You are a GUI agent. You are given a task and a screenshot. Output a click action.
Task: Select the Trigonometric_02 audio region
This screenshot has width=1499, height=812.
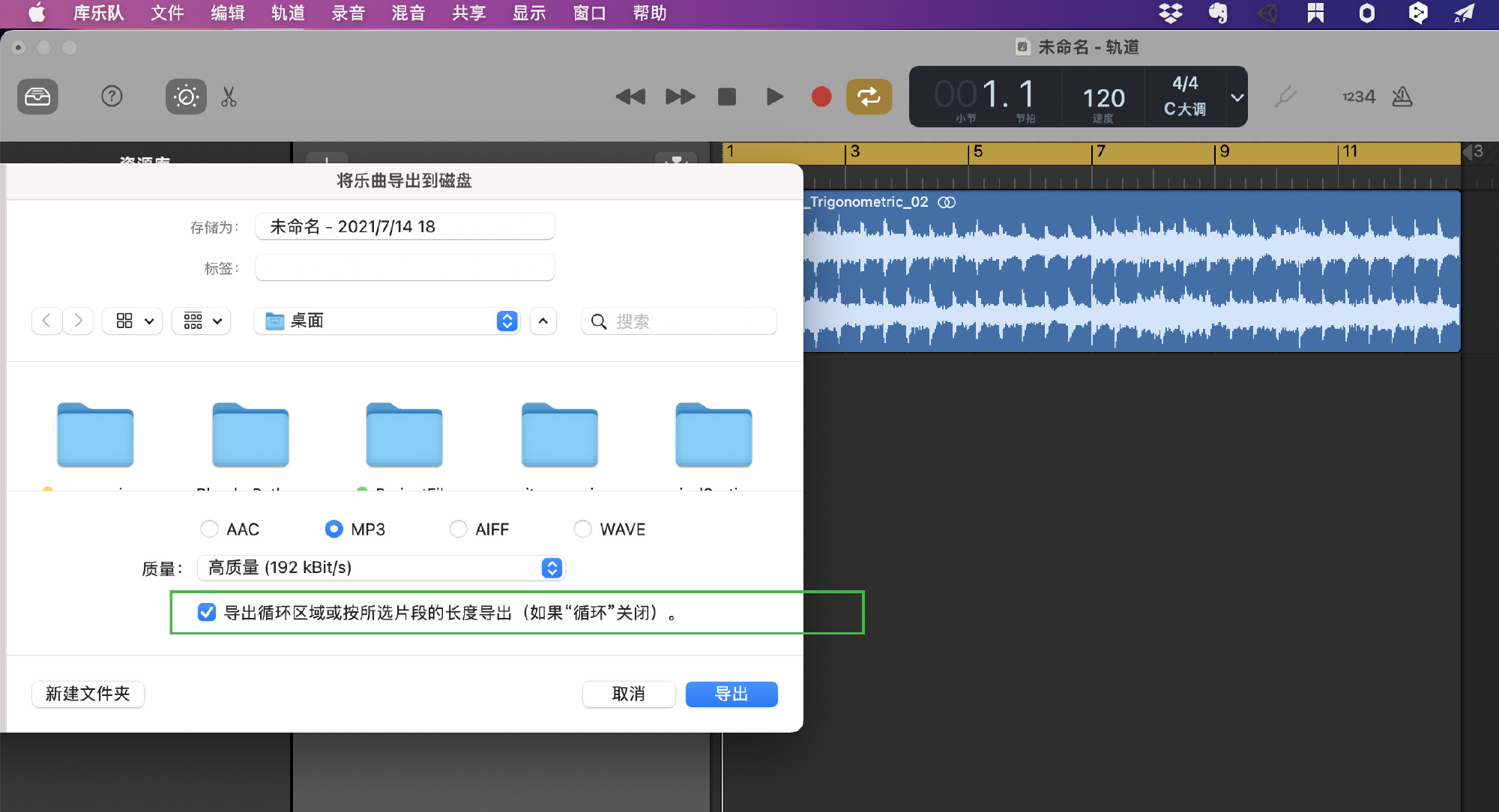1132,271
